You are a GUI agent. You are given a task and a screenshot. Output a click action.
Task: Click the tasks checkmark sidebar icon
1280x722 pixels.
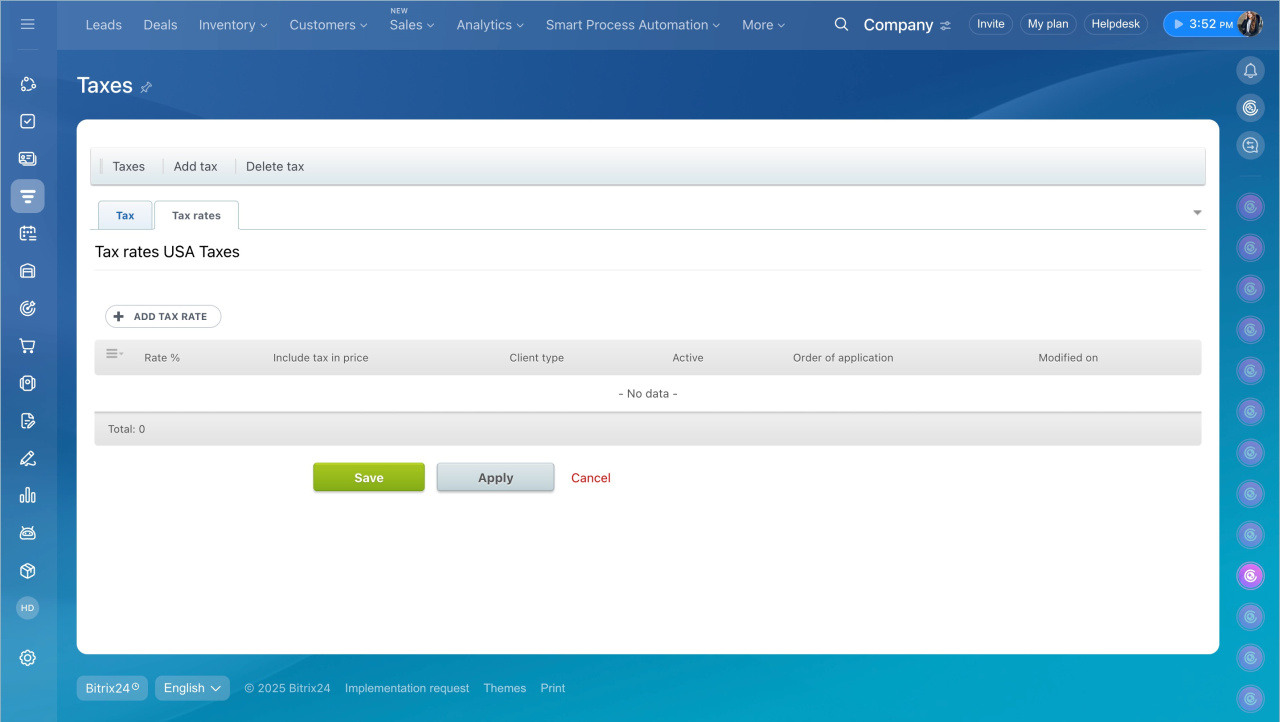pyautogui.click(x=28, y=121)
